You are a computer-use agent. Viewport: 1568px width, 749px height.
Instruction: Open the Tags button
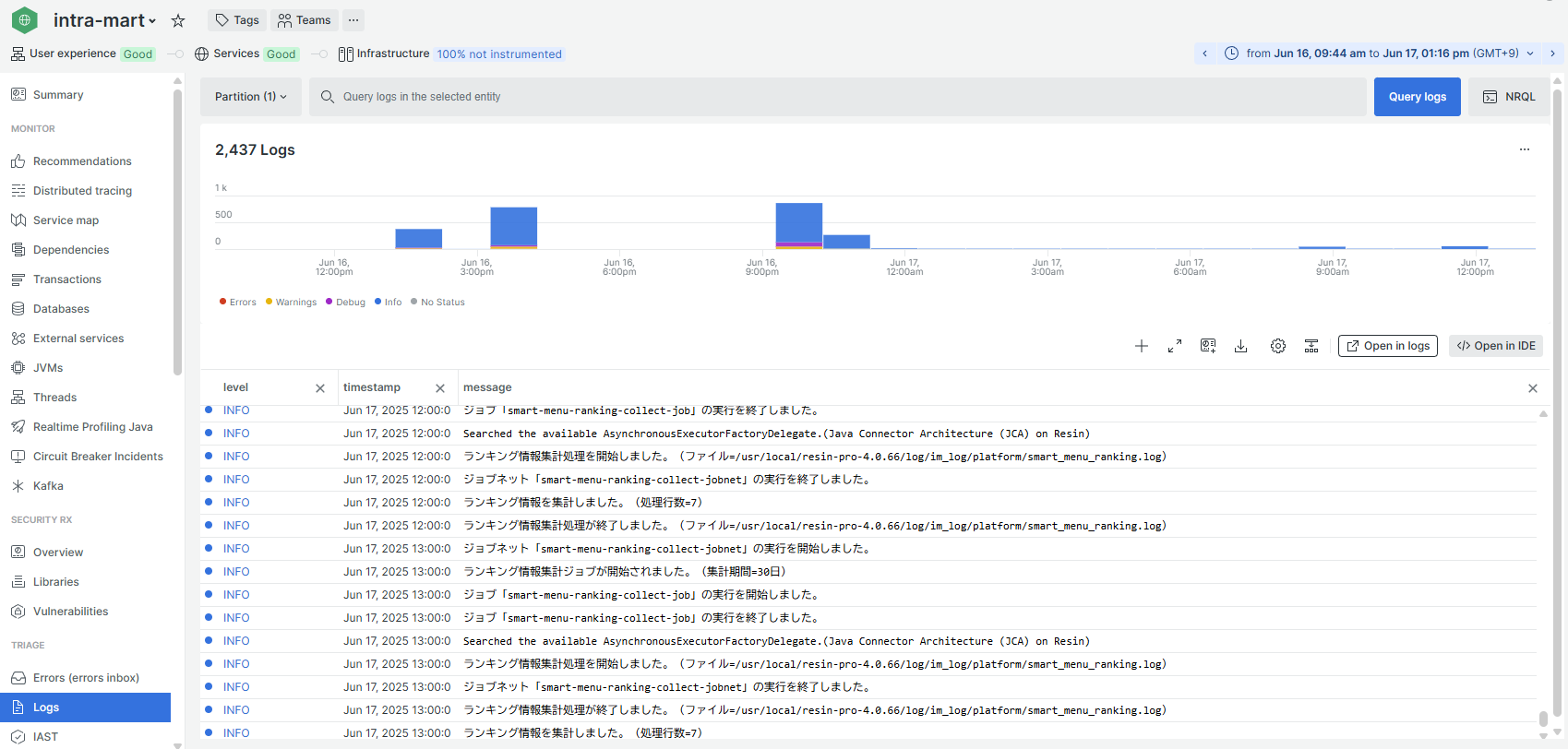pyautogui.click(x=237, y=20)
